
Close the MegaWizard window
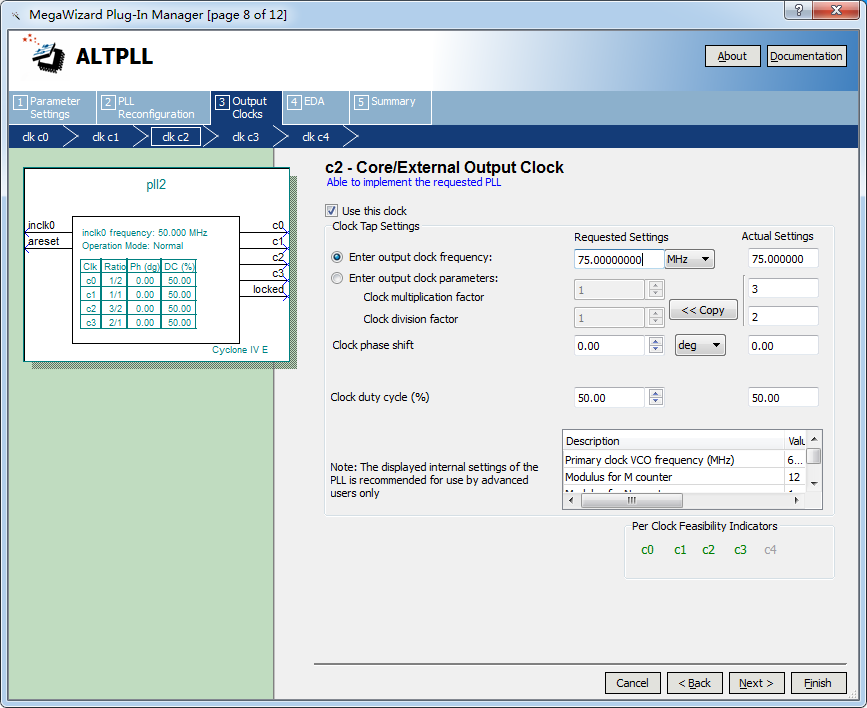[837, 11]
